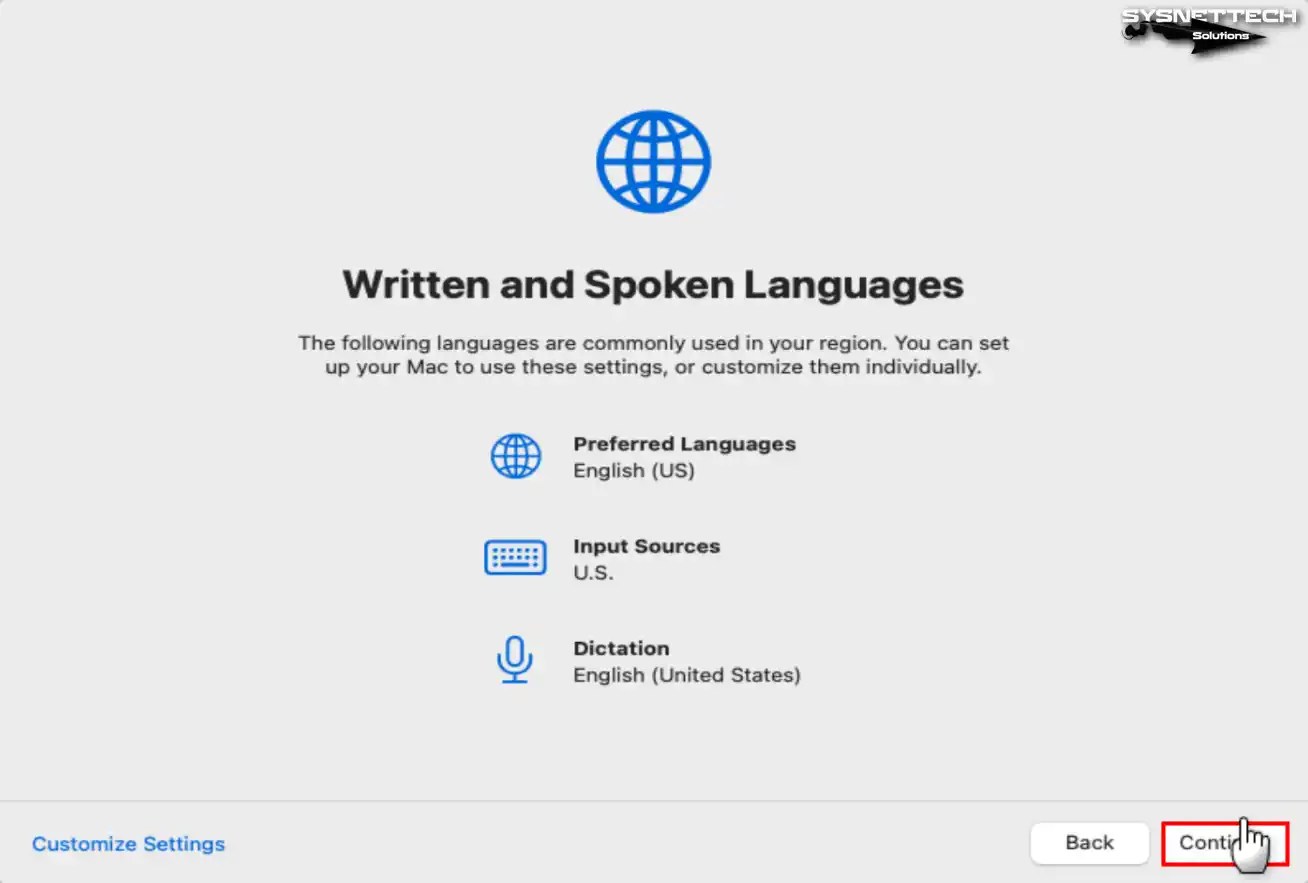Click the Written and Spoken Languages heading
1308x883 pixels.
pos(653,285)
